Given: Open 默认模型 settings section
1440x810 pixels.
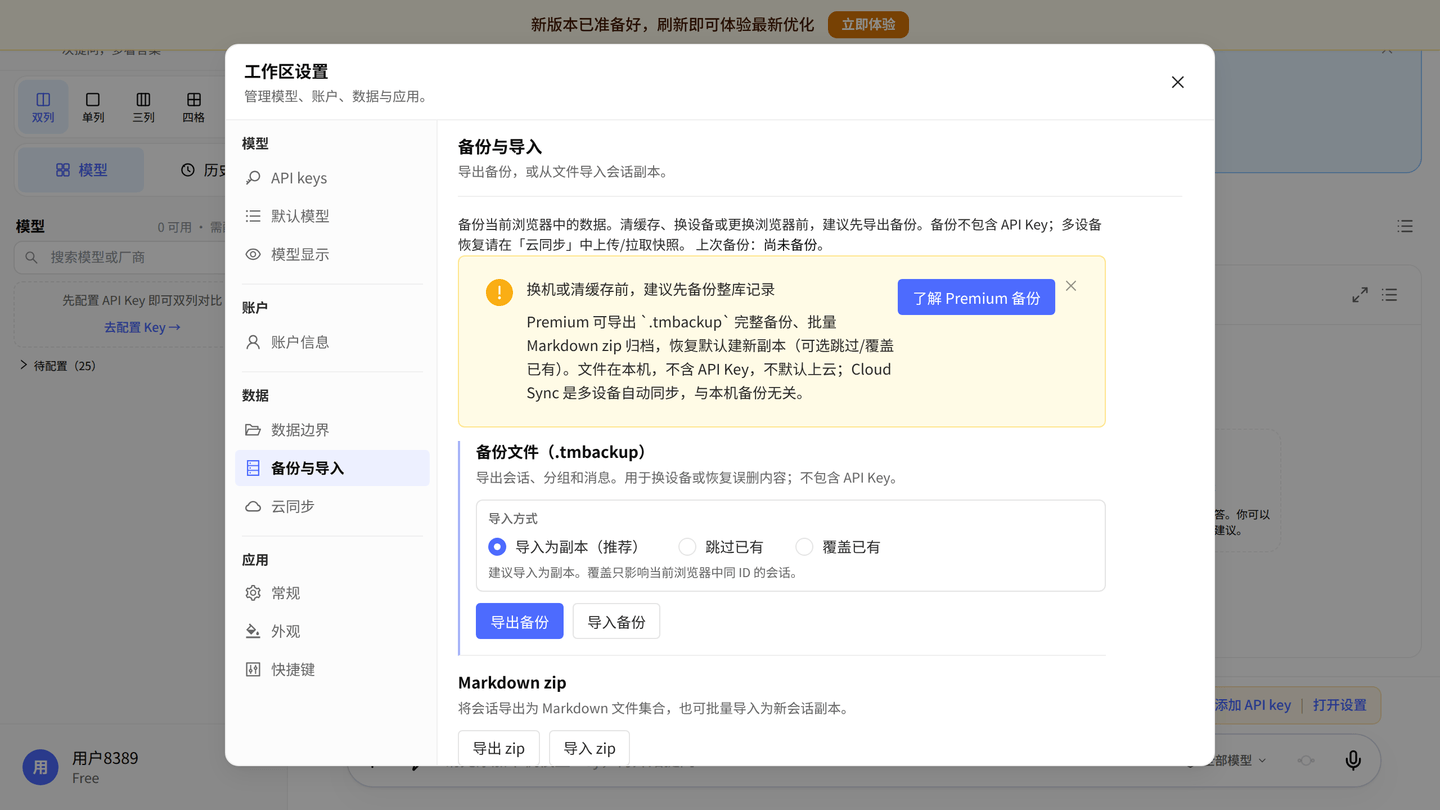Looking at the screenshot, I should (x=332, y=216).
